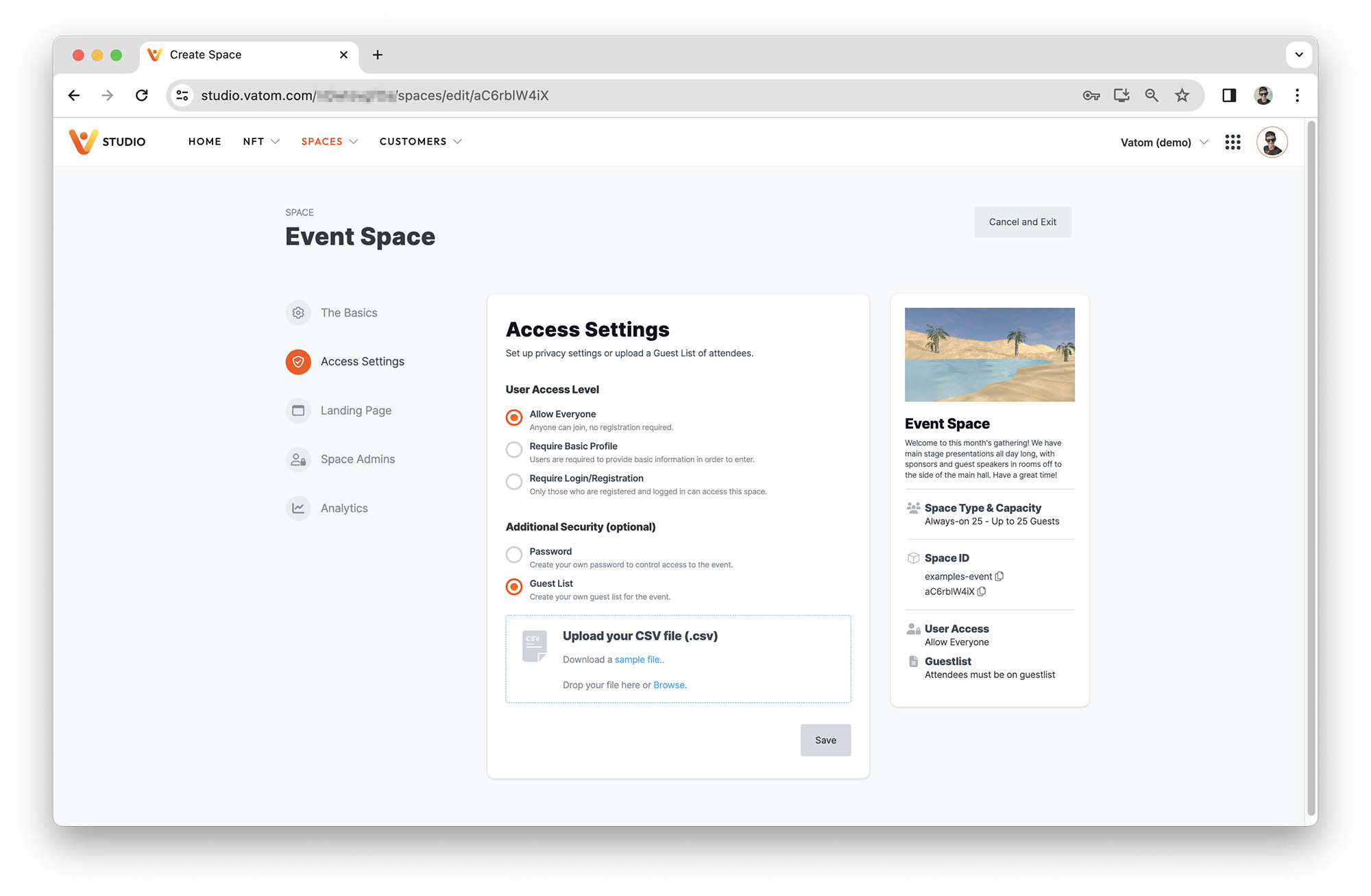Click the CSV upload drop zone

coord(678,659)
